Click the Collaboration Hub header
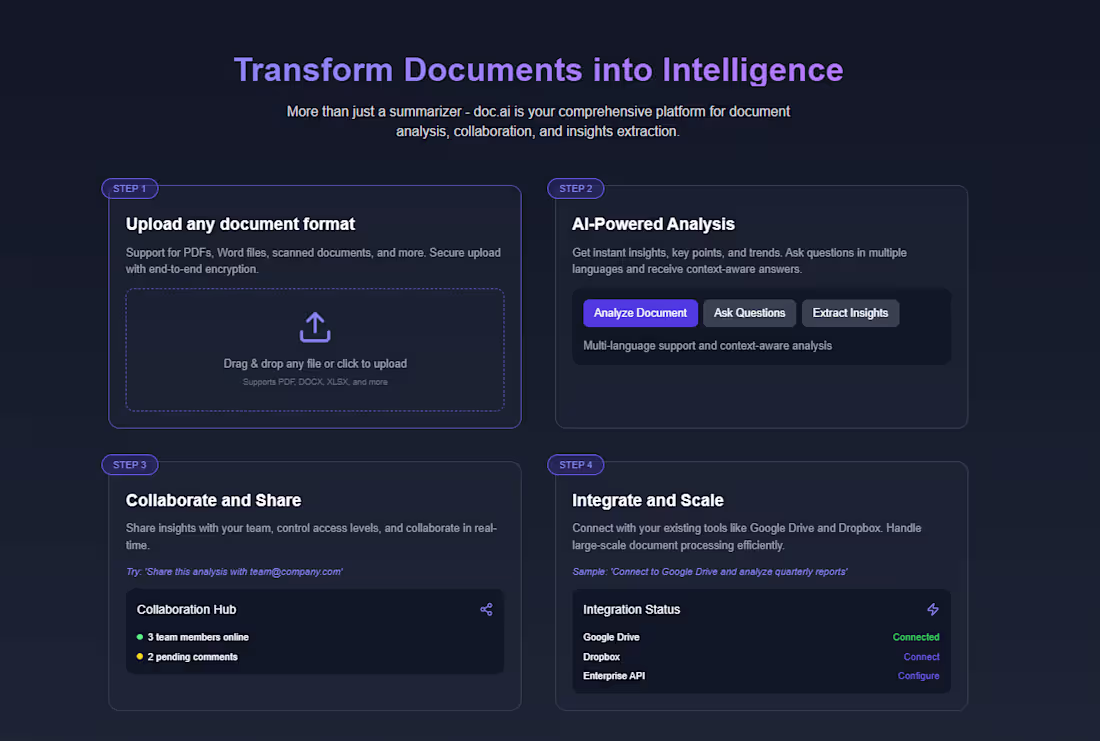Screen dimensions: 1100x741 coord(187,609)
